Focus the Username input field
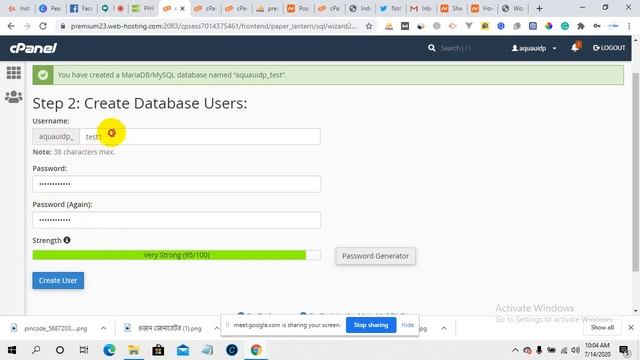This screenshot has width=640, height=360. (200, 136)
